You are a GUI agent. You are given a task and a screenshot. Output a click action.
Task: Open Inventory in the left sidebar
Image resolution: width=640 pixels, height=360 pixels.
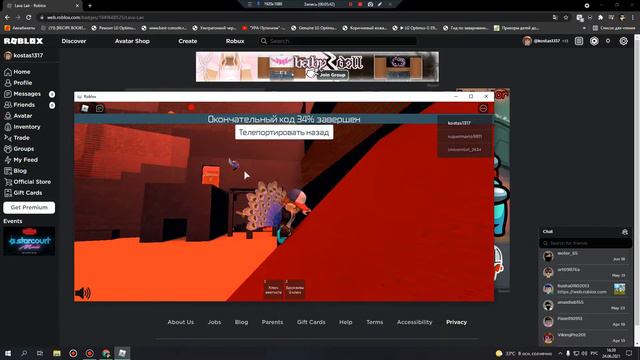tap(22, 127)
